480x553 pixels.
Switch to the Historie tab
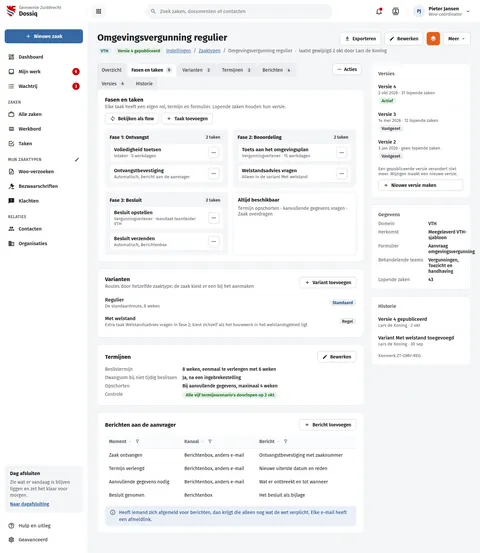pyautogui.click(x=144, y=84)
